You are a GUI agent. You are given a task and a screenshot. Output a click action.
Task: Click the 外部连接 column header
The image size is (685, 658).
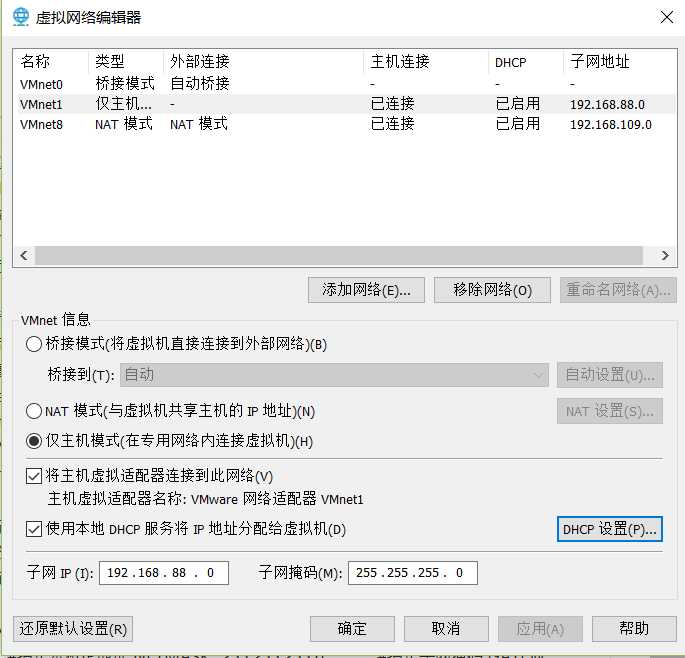pos(264,61)
